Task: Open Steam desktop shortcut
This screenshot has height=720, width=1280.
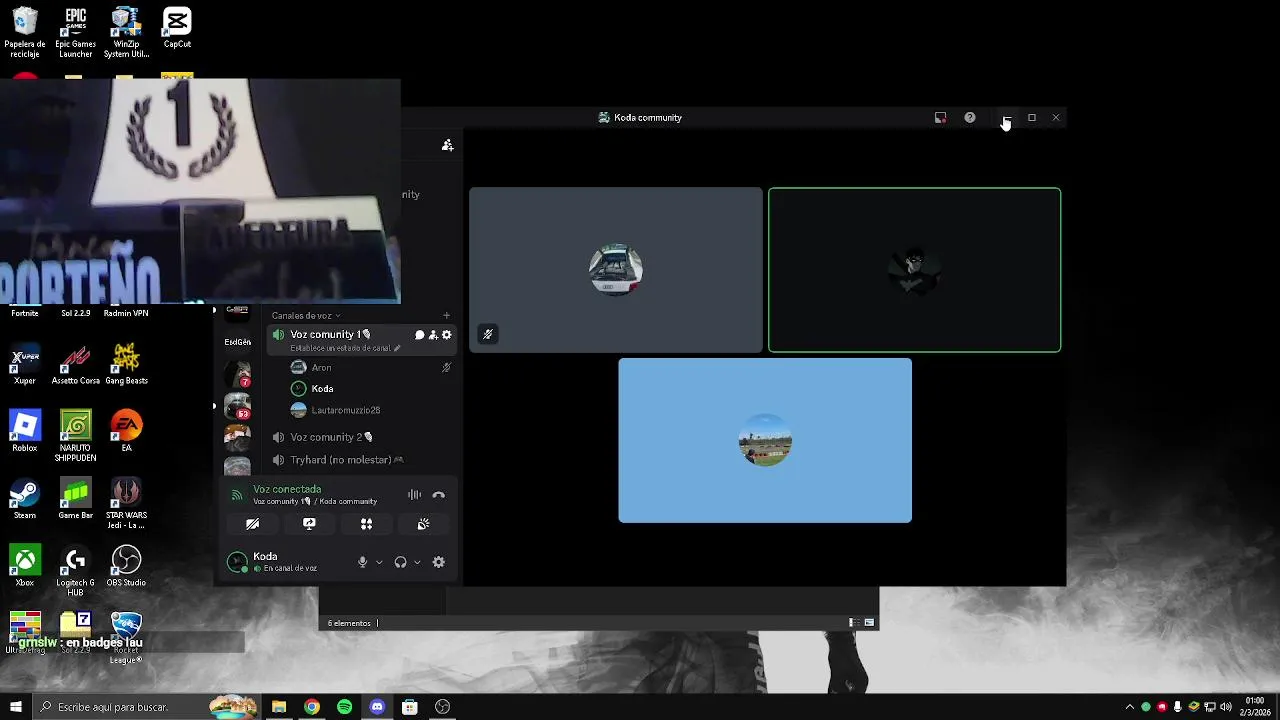Action: 25,499
